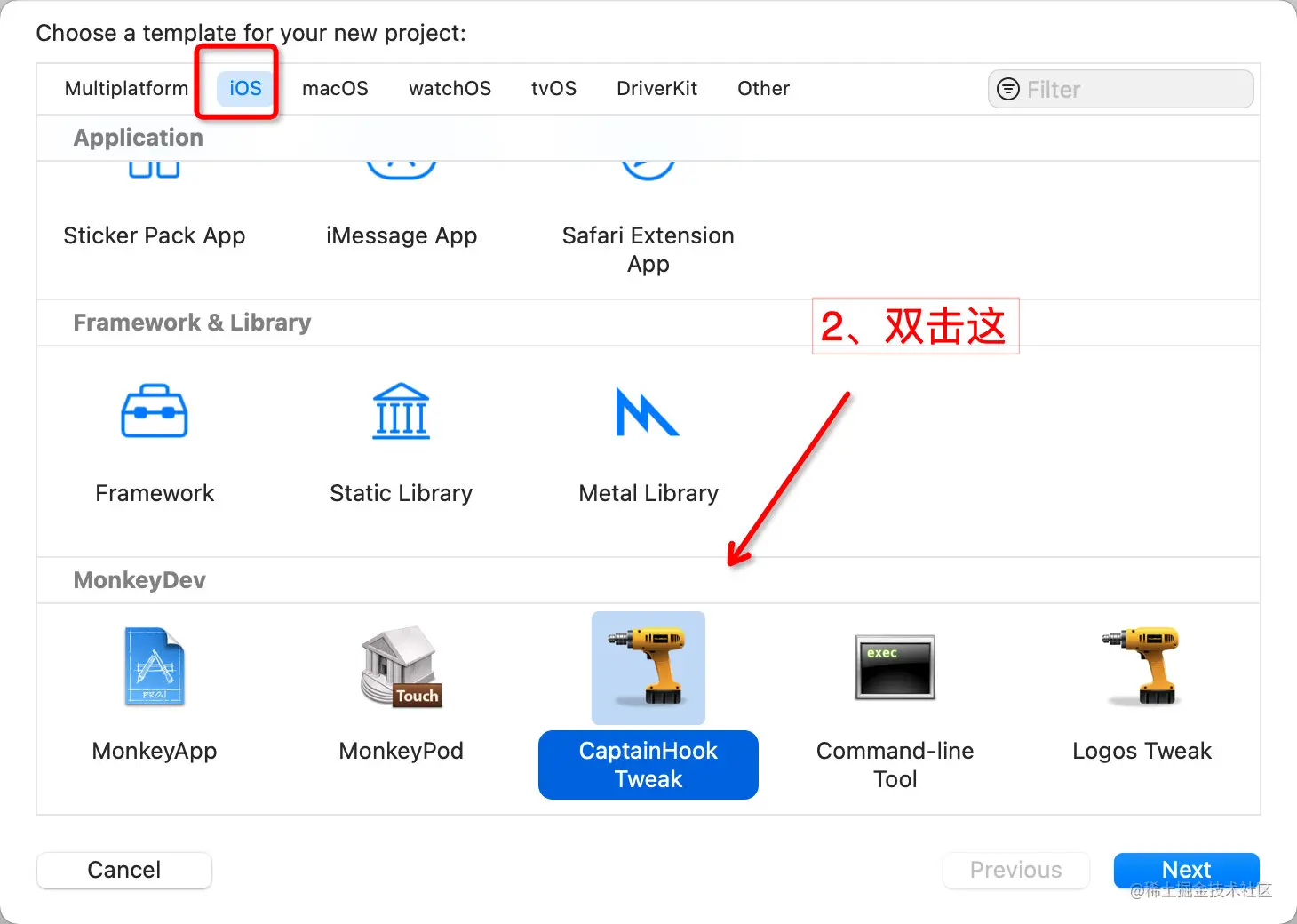Select the Logos Tweak drill icon
This screenshot has height=924, width=1297.
pyautogui.click(x=1142, y=667)
